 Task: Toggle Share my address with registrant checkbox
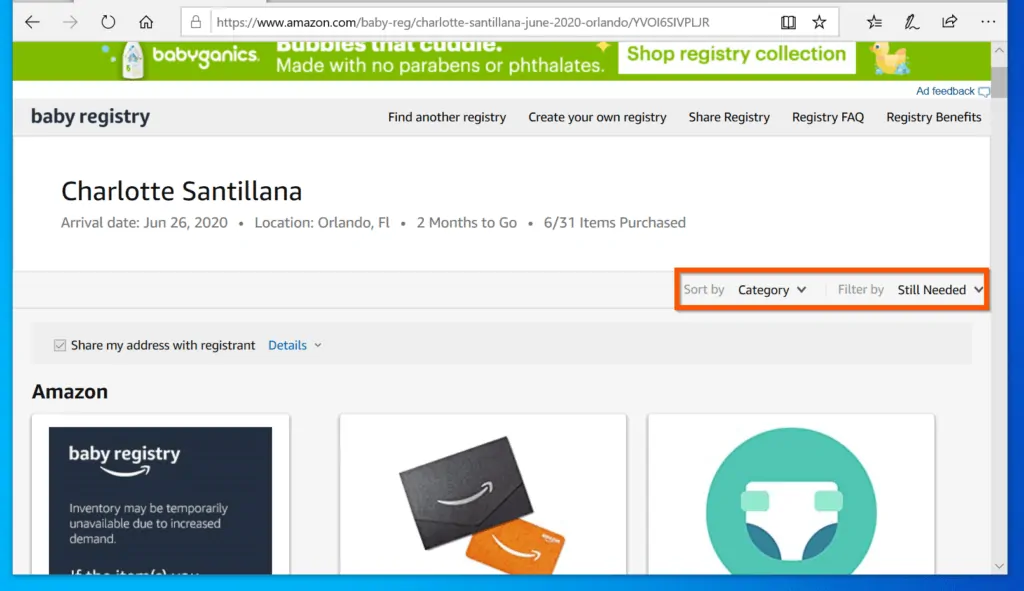coord(60,345)
